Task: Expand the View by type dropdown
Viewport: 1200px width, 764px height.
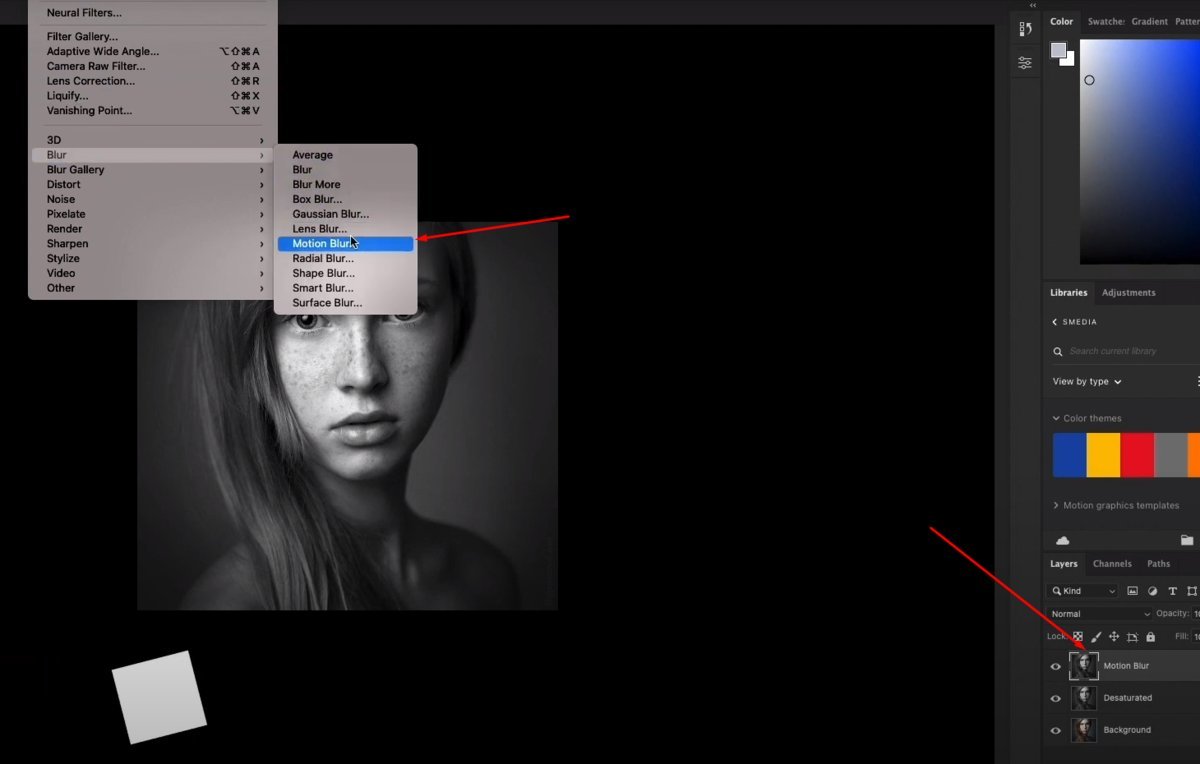Action: (x=1087, y=382)
